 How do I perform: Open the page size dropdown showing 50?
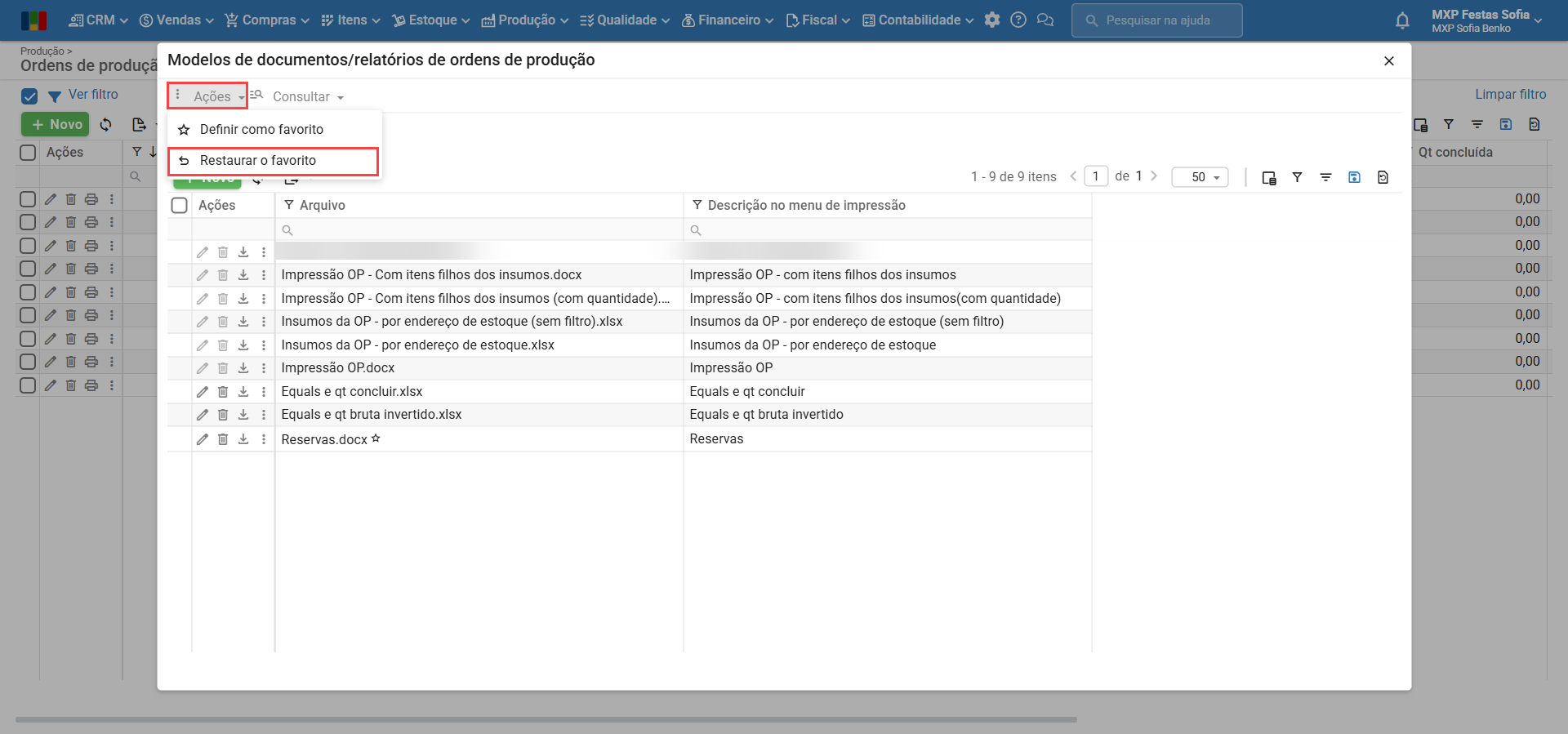[x=1200, y=177]
